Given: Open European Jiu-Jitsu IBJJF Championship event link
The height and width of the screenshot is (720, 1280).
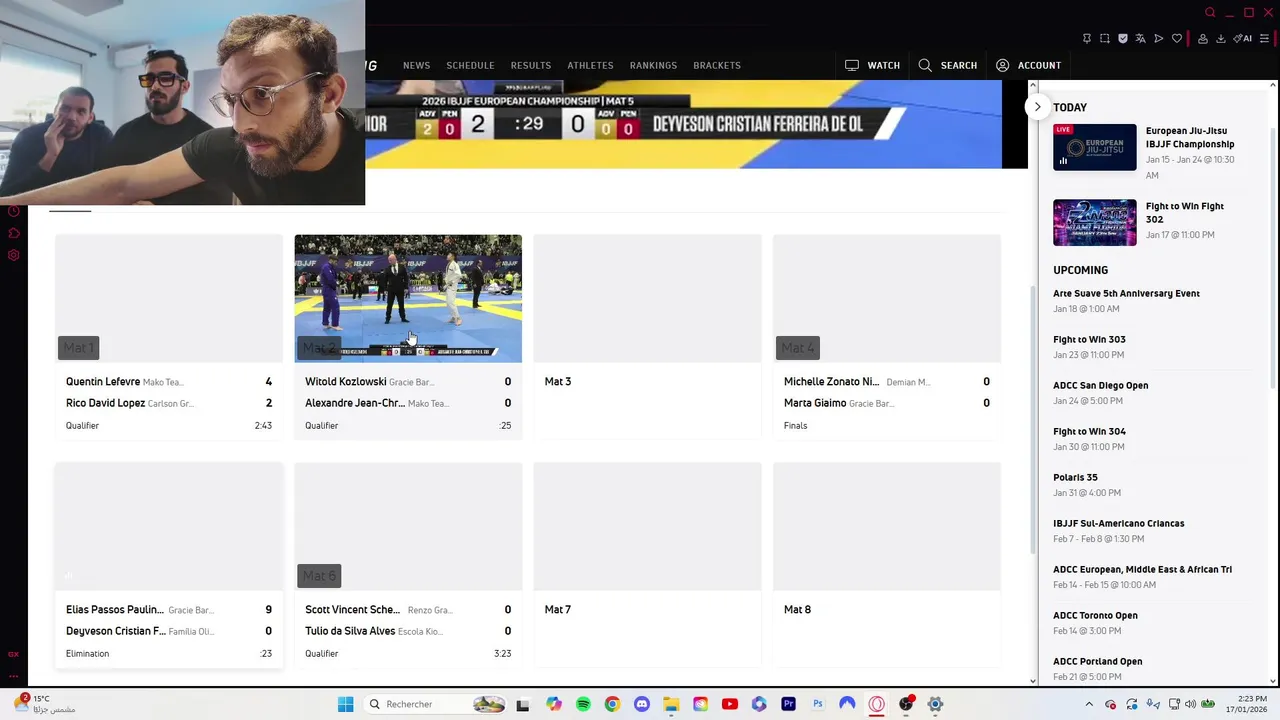Looking at the screenshot, I should pyautogui.click(x=1190, y=137).
